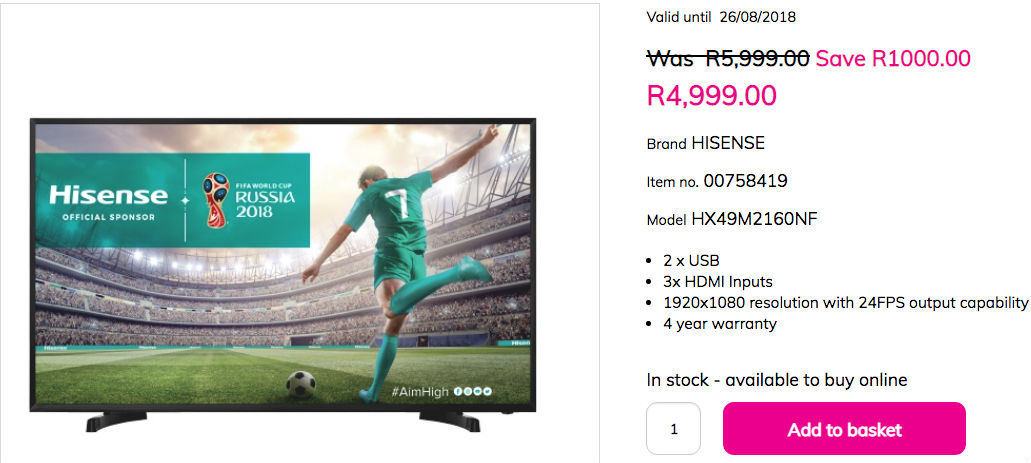Click the soccer ball on the pitch
This screenshot has height=463, width=1031.
click(300, 385)
